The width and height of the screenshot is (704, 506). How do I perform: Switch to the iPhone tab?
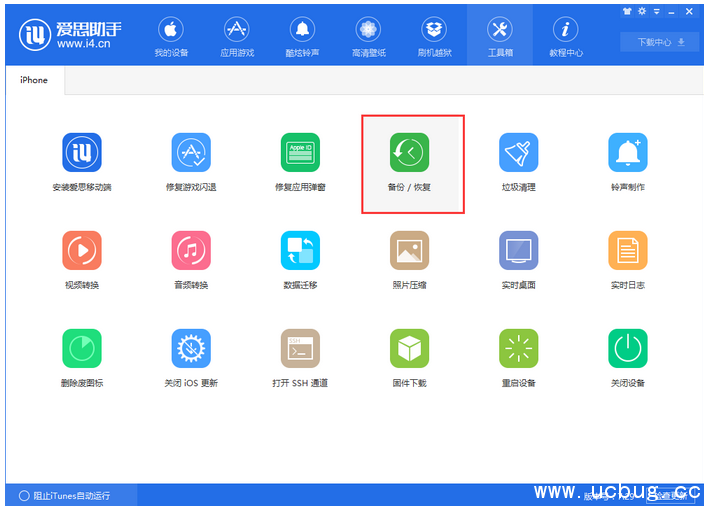pos(35,80)
